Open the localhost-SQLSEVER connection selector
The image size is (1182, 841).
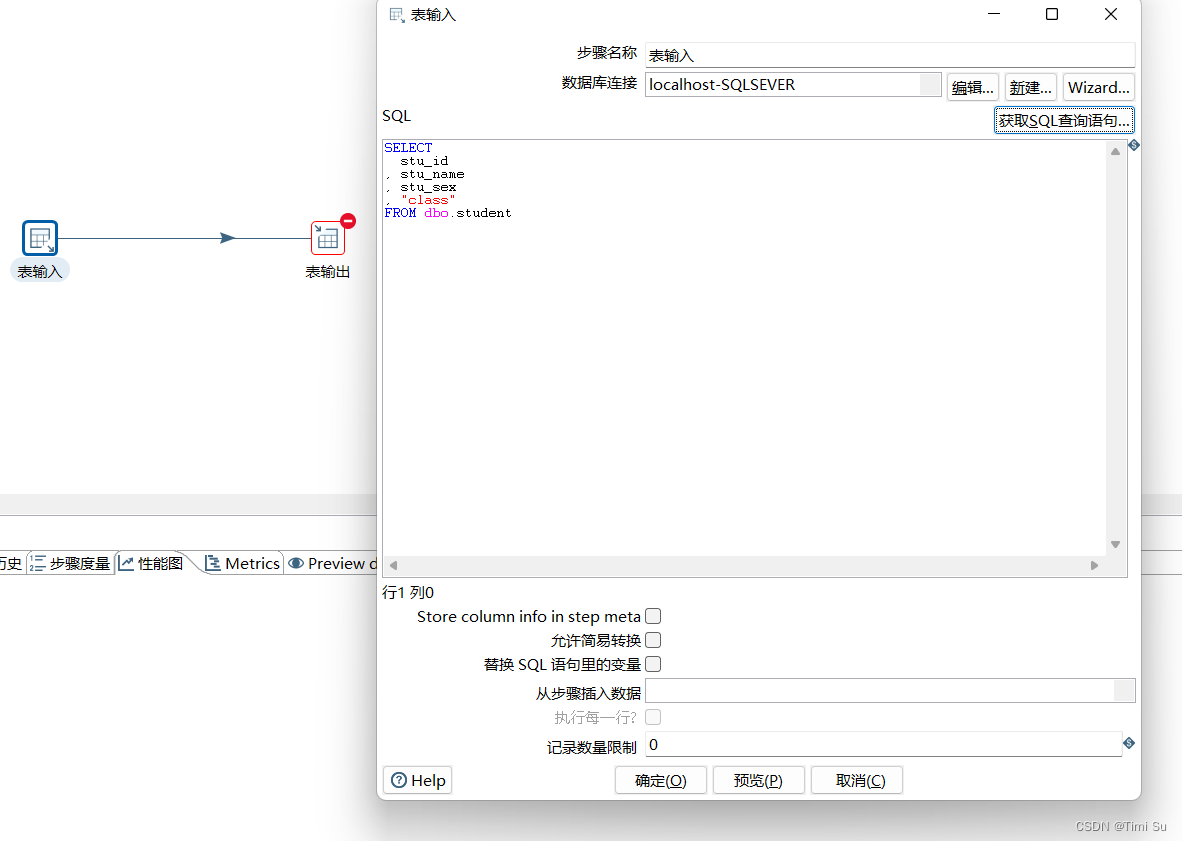932,84
